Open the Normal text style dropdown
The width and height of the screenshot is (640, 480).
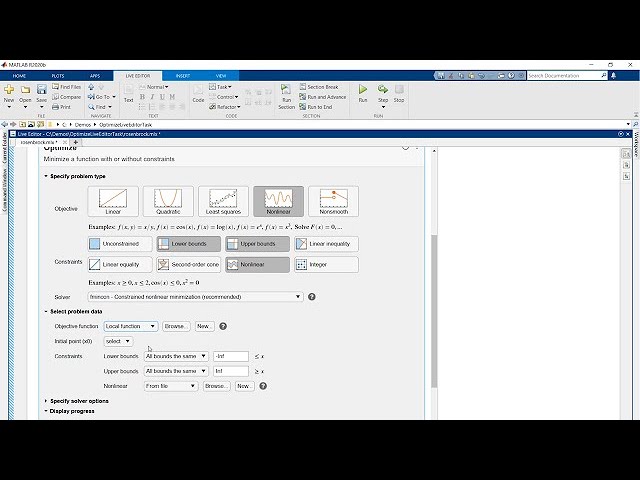154,87
